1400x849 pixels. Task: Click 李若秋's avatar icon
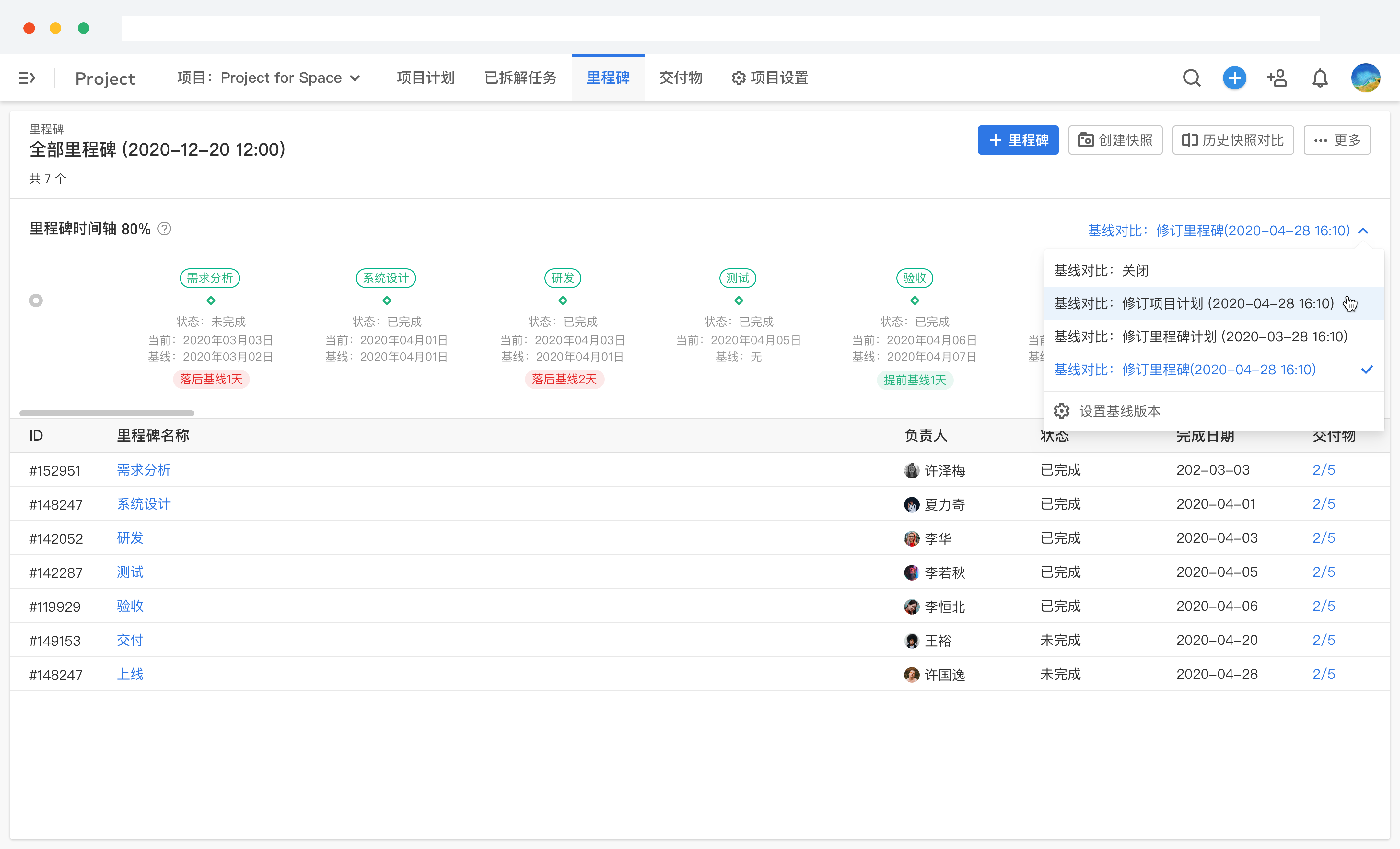coord(911,573)
